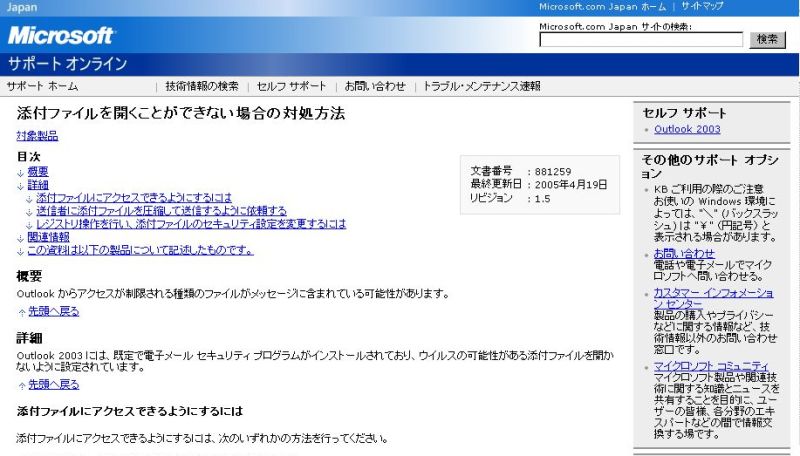Open 技術情報の検索 menu item

coord(202,86)
